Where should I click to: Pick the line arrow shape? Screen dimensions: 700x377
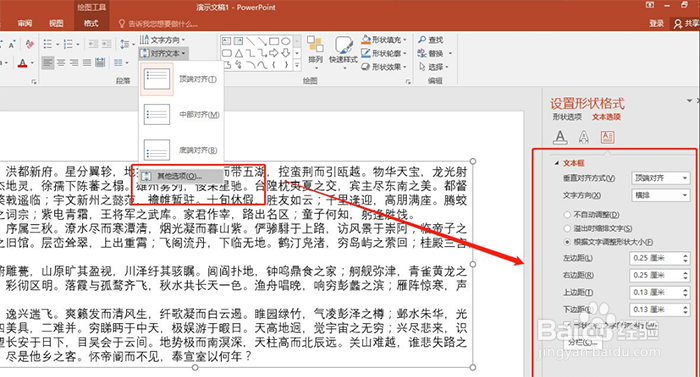pos(262,42)
